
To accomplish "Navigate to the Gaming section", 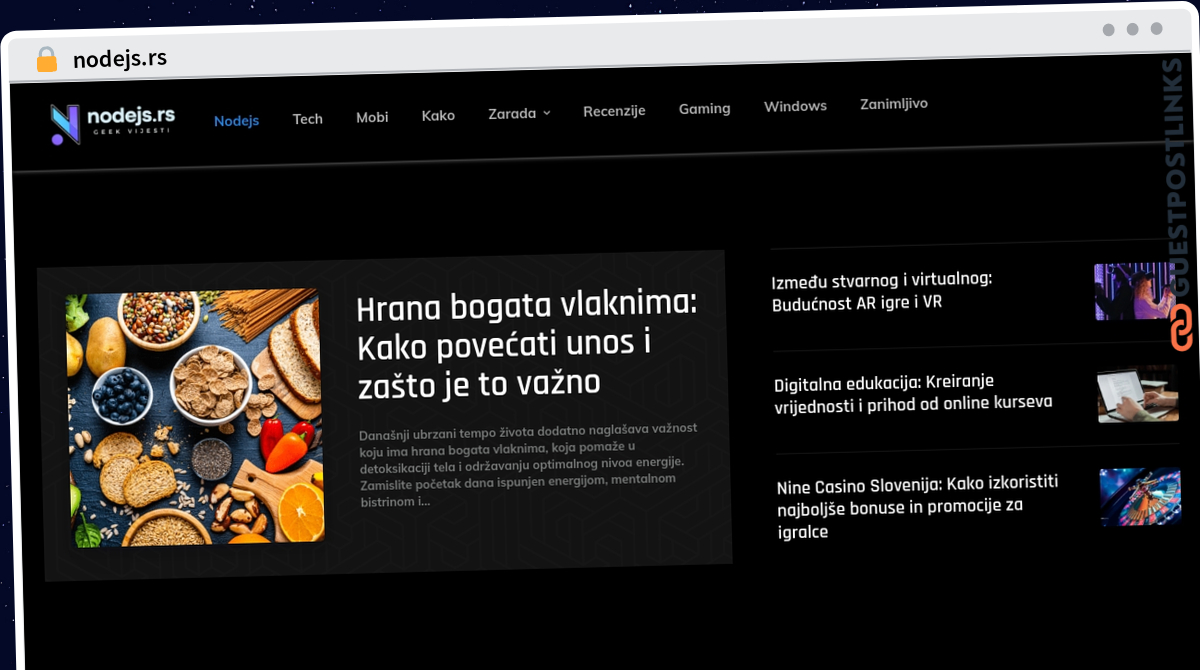I will 704,108.
